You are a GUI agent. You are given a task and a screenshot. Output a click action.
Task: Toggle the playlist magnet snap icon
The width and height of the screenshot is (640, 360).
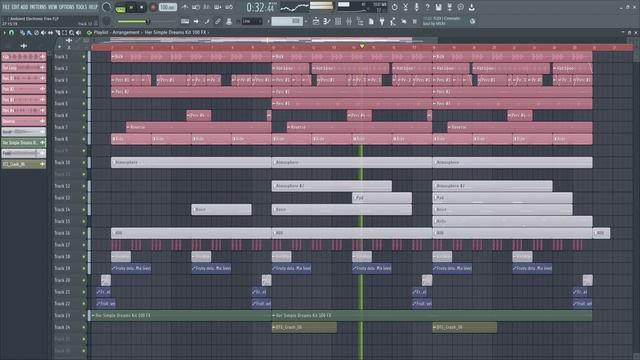(11, 32)
